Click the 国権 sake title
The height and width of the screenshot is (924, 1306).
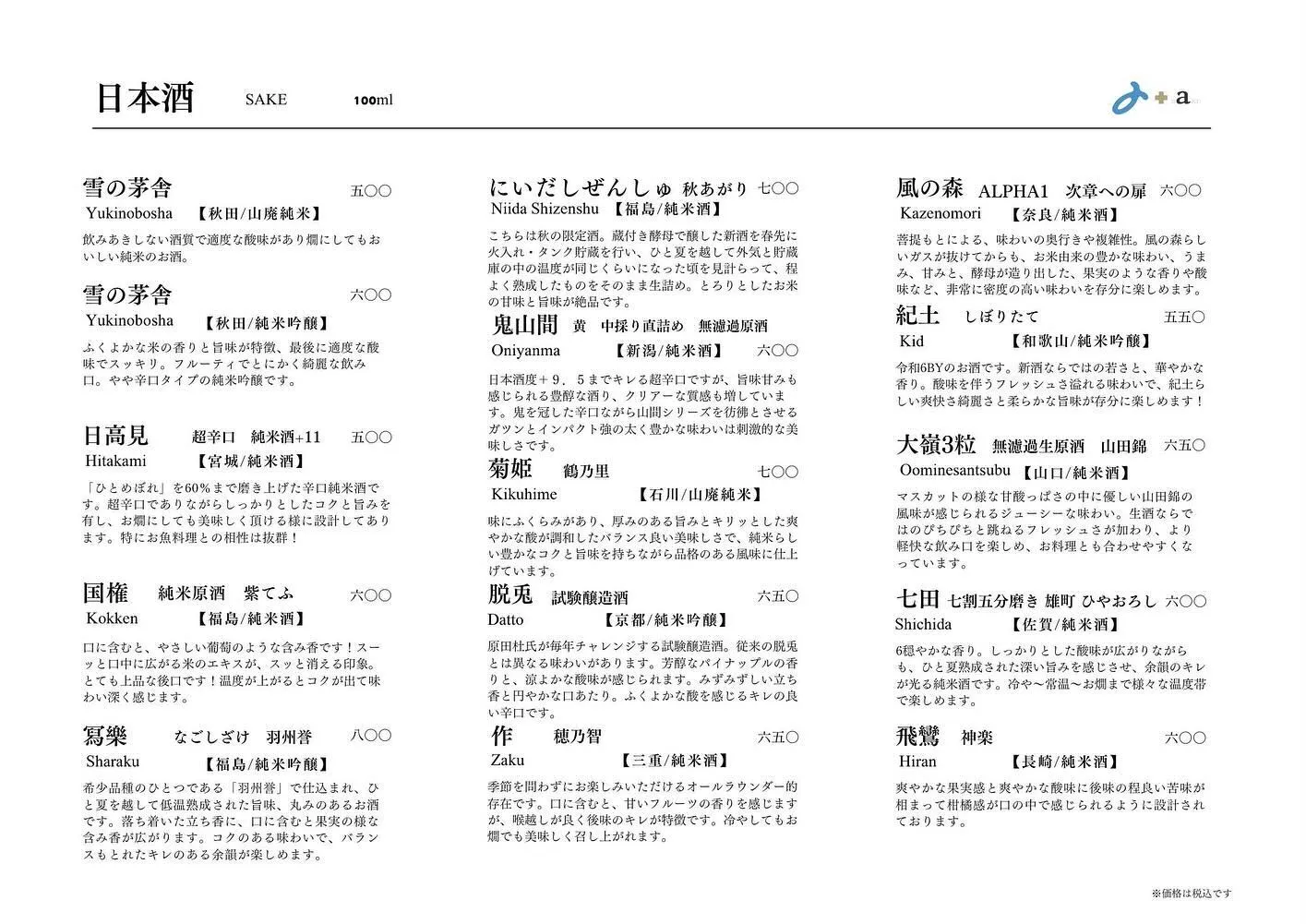point(106,593)
